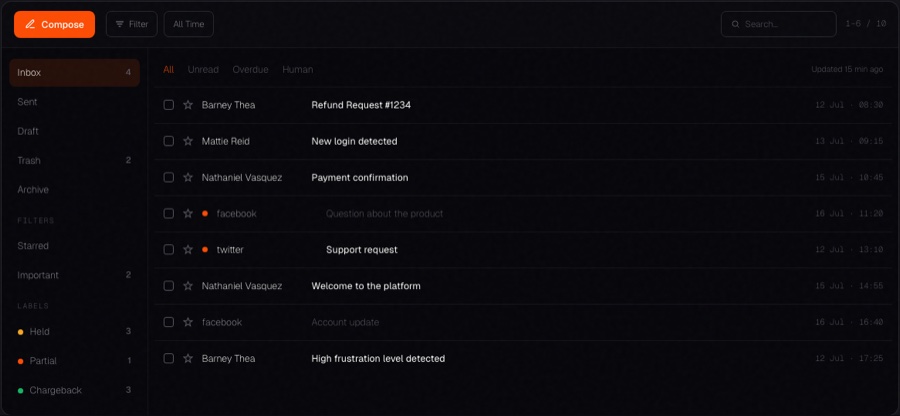Screen dimensions: 900x416
Task: Click the yellow Held label dot
Action: (x=21, y=332)
